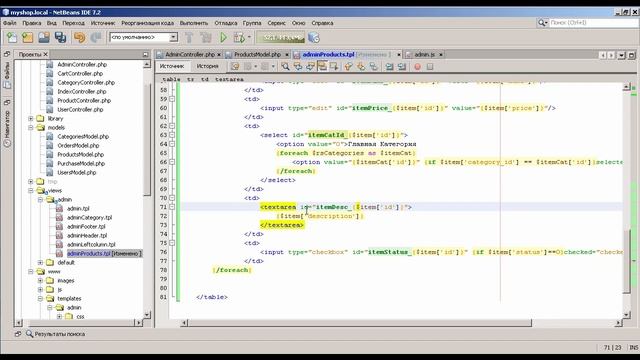Click the Last Edit icon in editor toolbar

[235, 66]
